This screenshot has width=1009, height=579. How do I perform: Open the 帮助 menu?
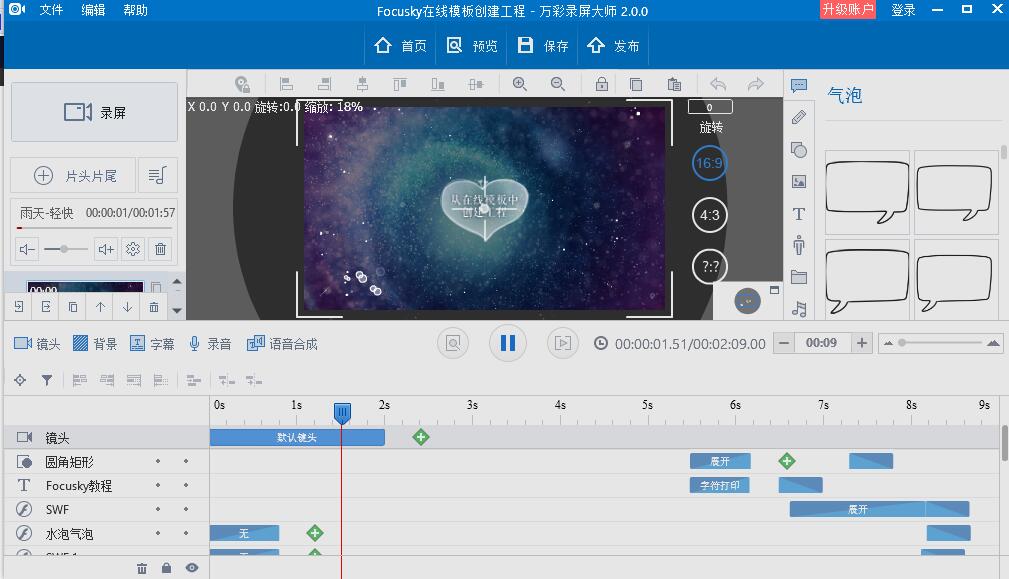[x=135, y=10]
